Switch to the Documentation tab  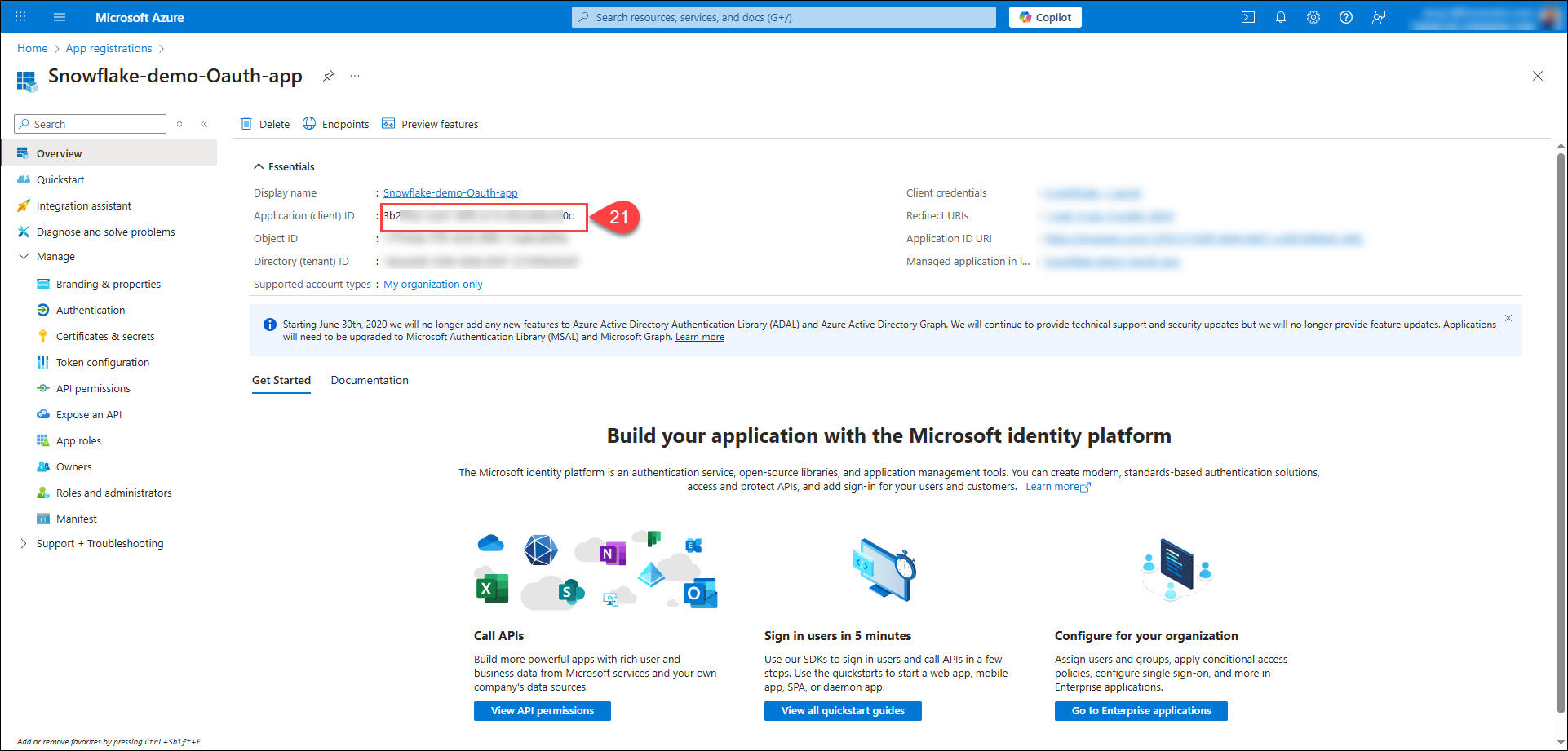click(x=370, y=380)
